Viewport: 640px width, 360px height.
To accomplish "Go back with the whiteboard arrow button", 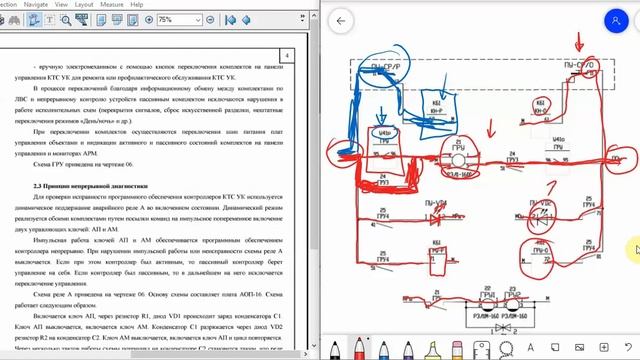I will [341, 21].
